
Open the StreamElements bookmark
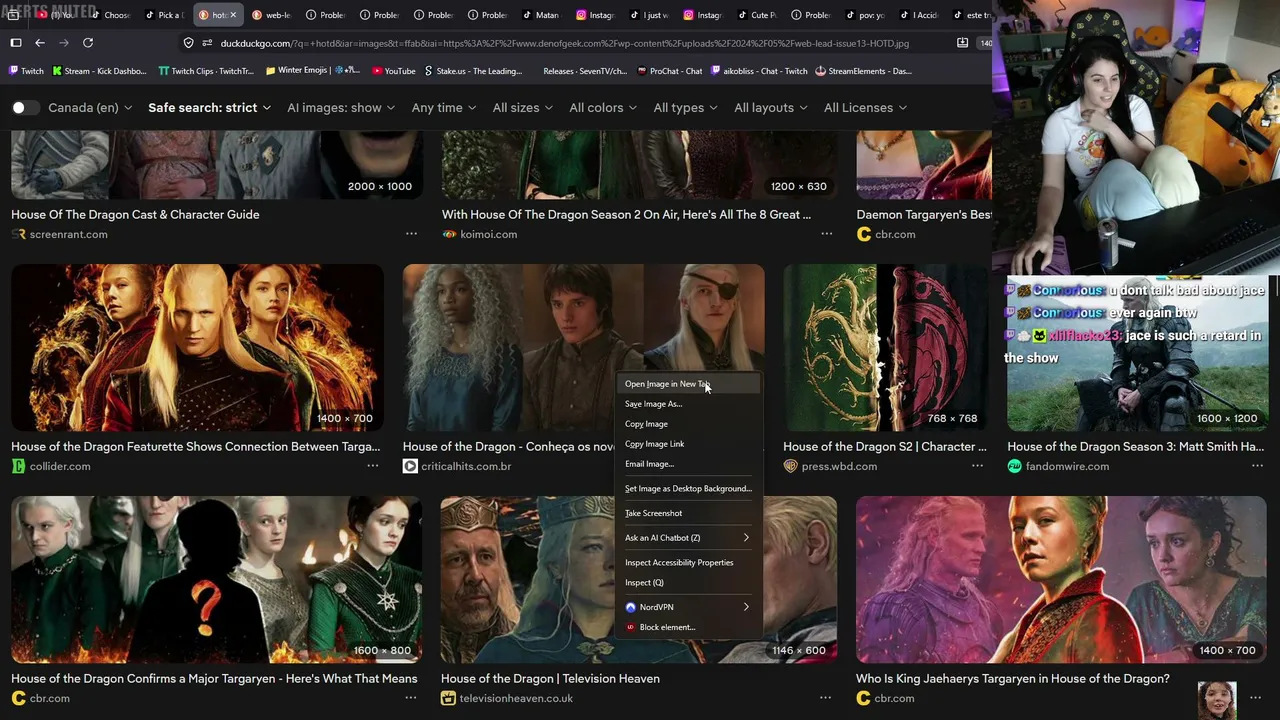point(864,71)
